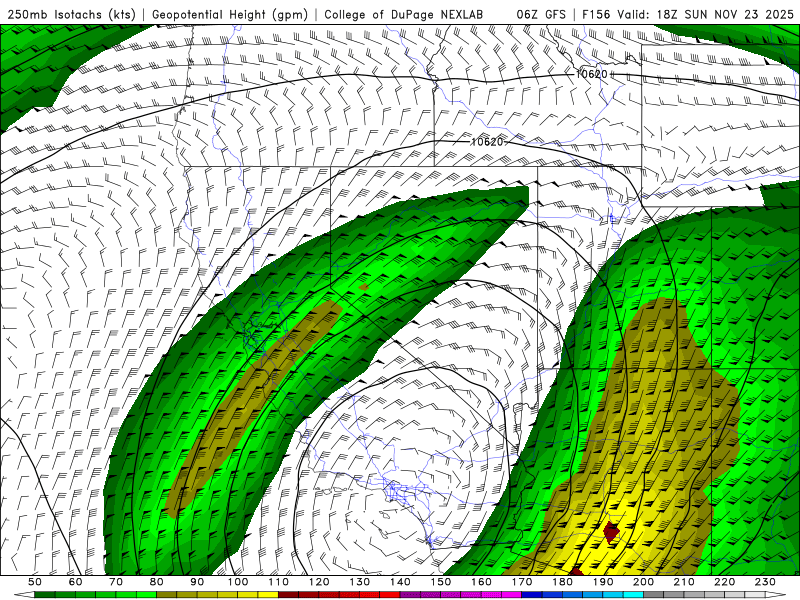Click the "250mb Isotachs (kts)" title text
Viewport: 800px width, 600px height.
[72, 15]
